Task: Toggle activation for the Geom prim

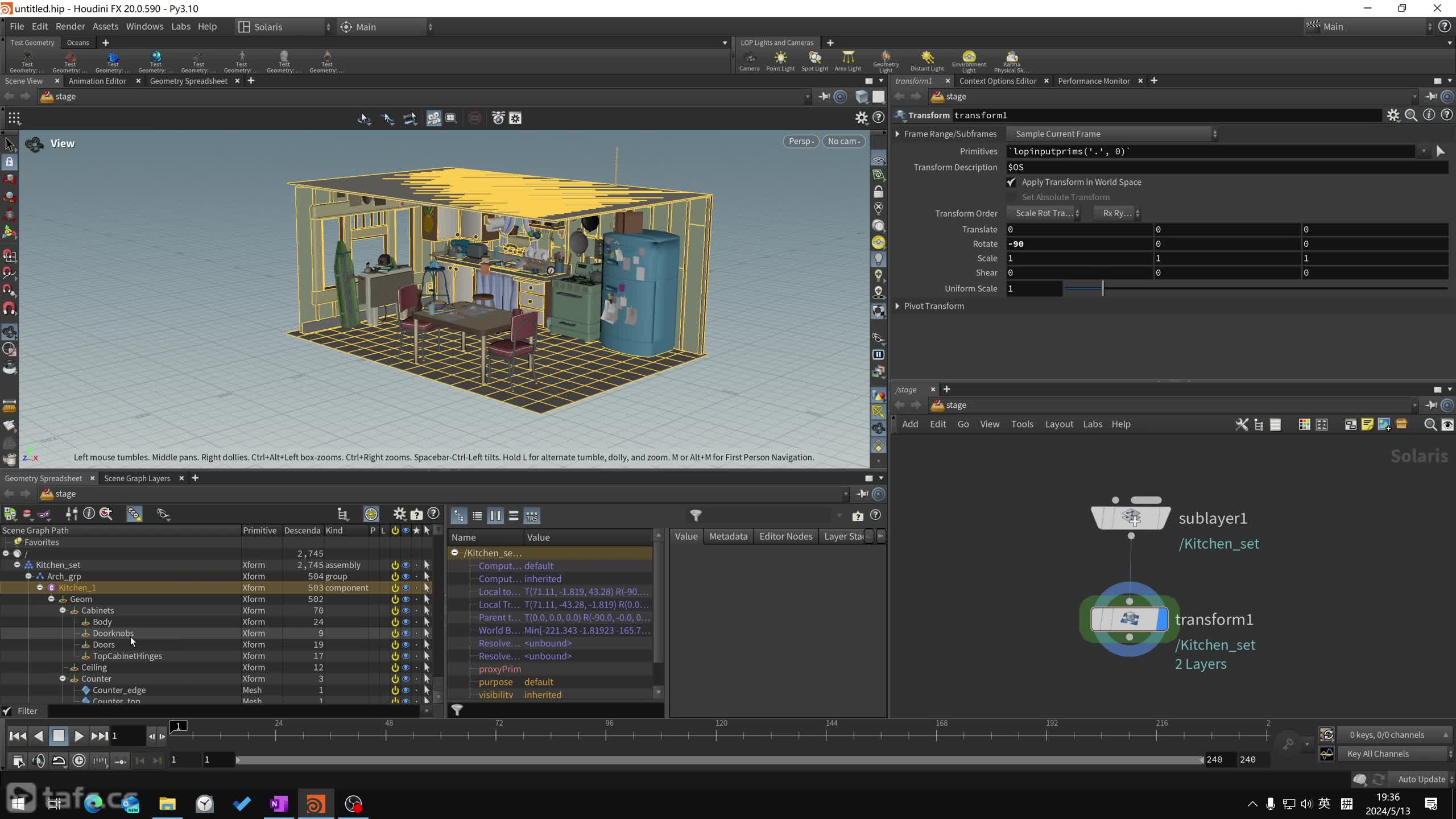Action: [x=395, y=599]
